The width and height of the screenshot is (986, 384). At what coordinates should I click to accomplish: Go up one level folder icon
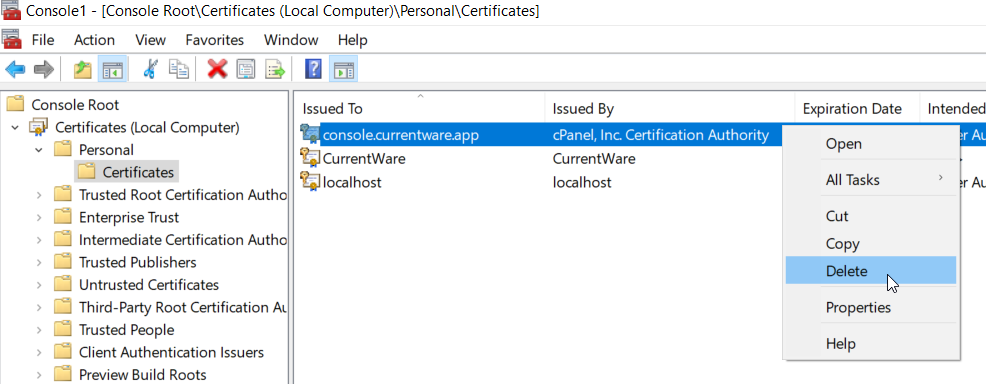tap(82, 69)
